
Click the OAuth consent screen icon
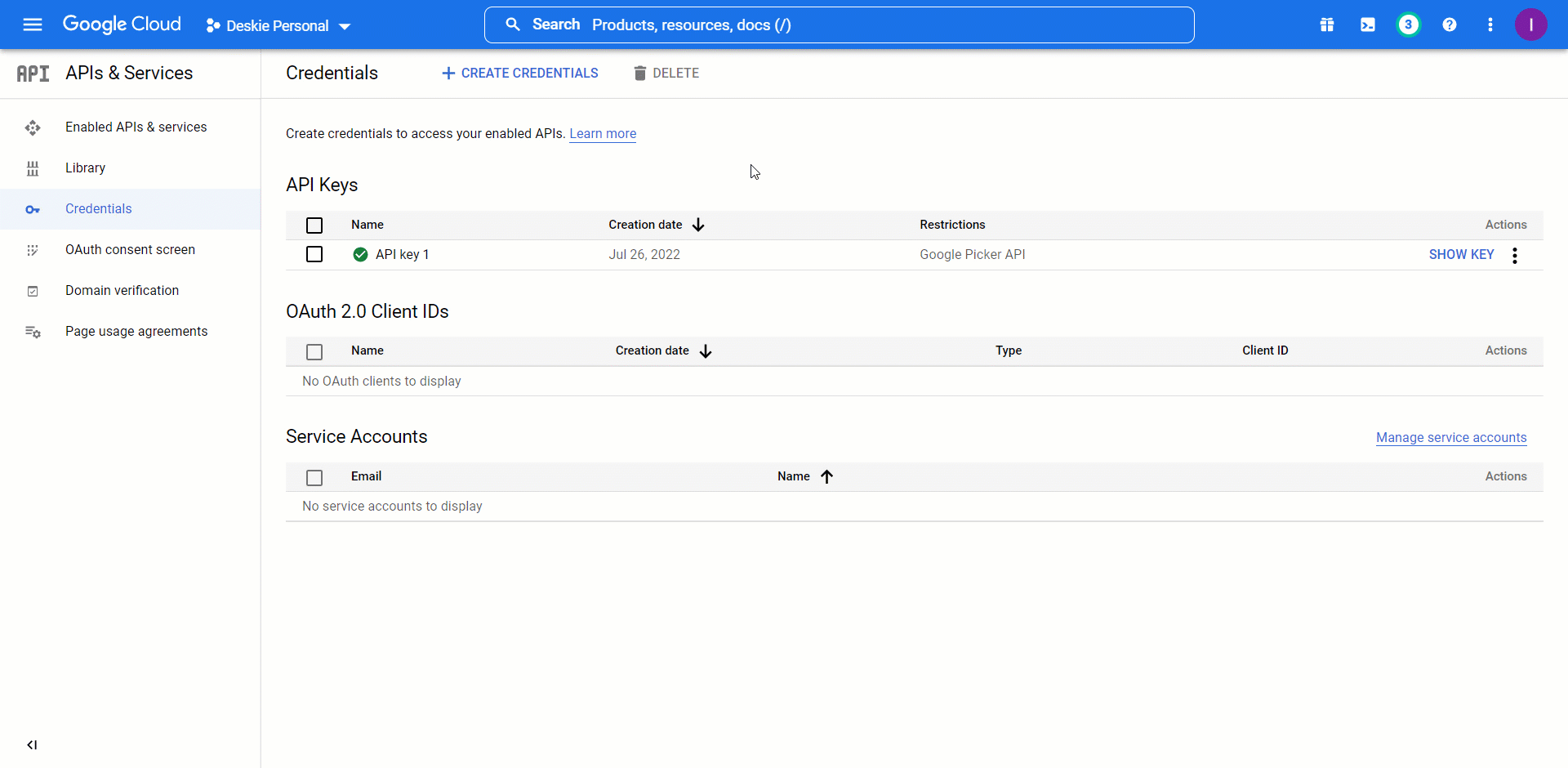[x=33, y=250]
